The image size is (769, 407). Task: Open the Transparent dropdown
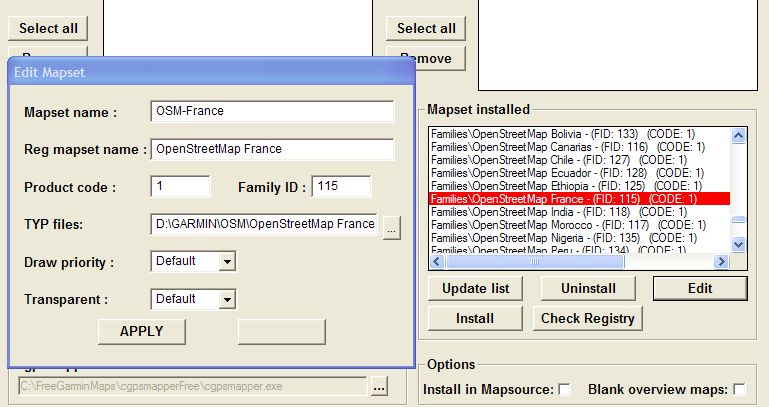[x=227, y=299]
